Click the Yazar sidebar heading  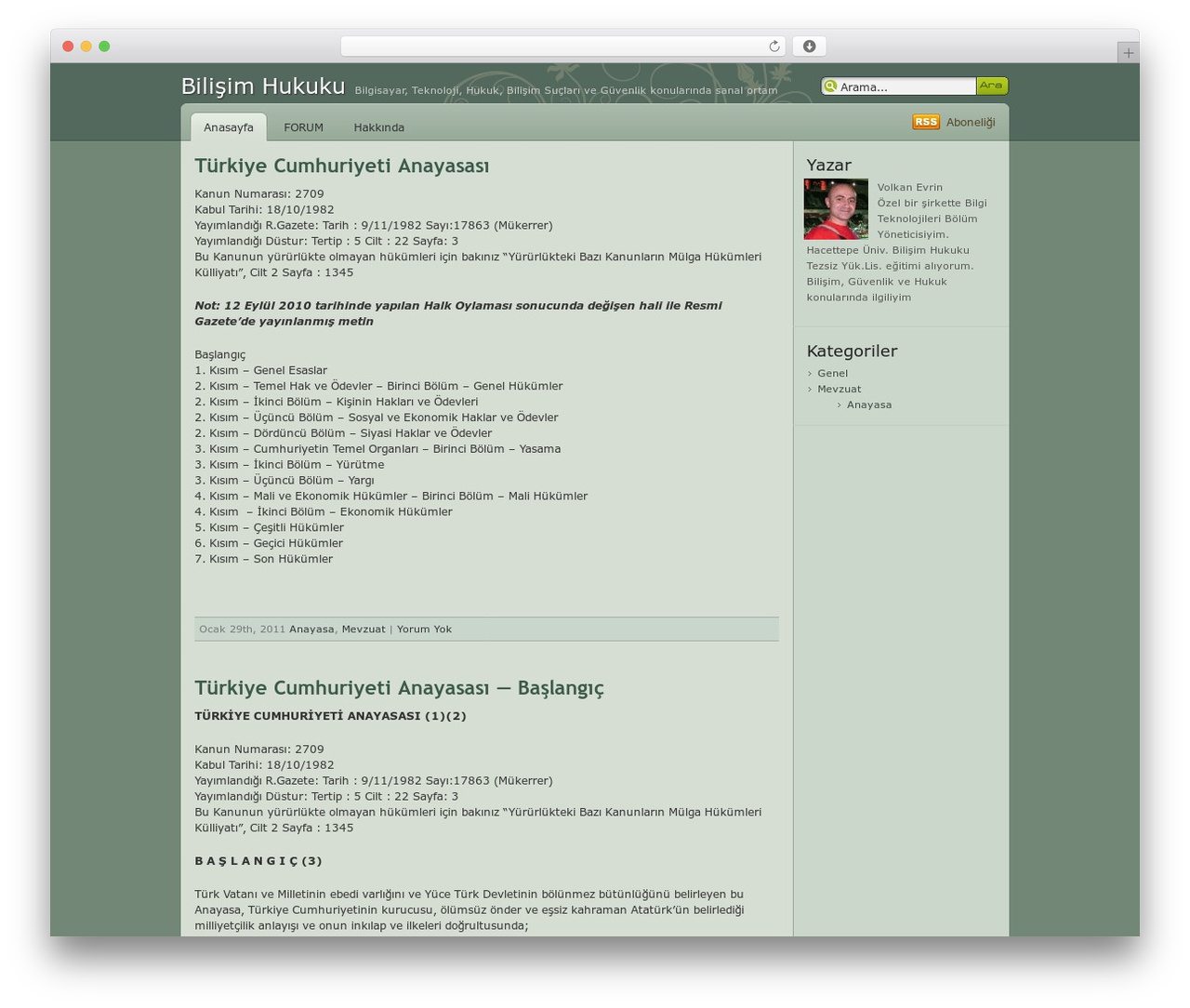tap(829, 166)
